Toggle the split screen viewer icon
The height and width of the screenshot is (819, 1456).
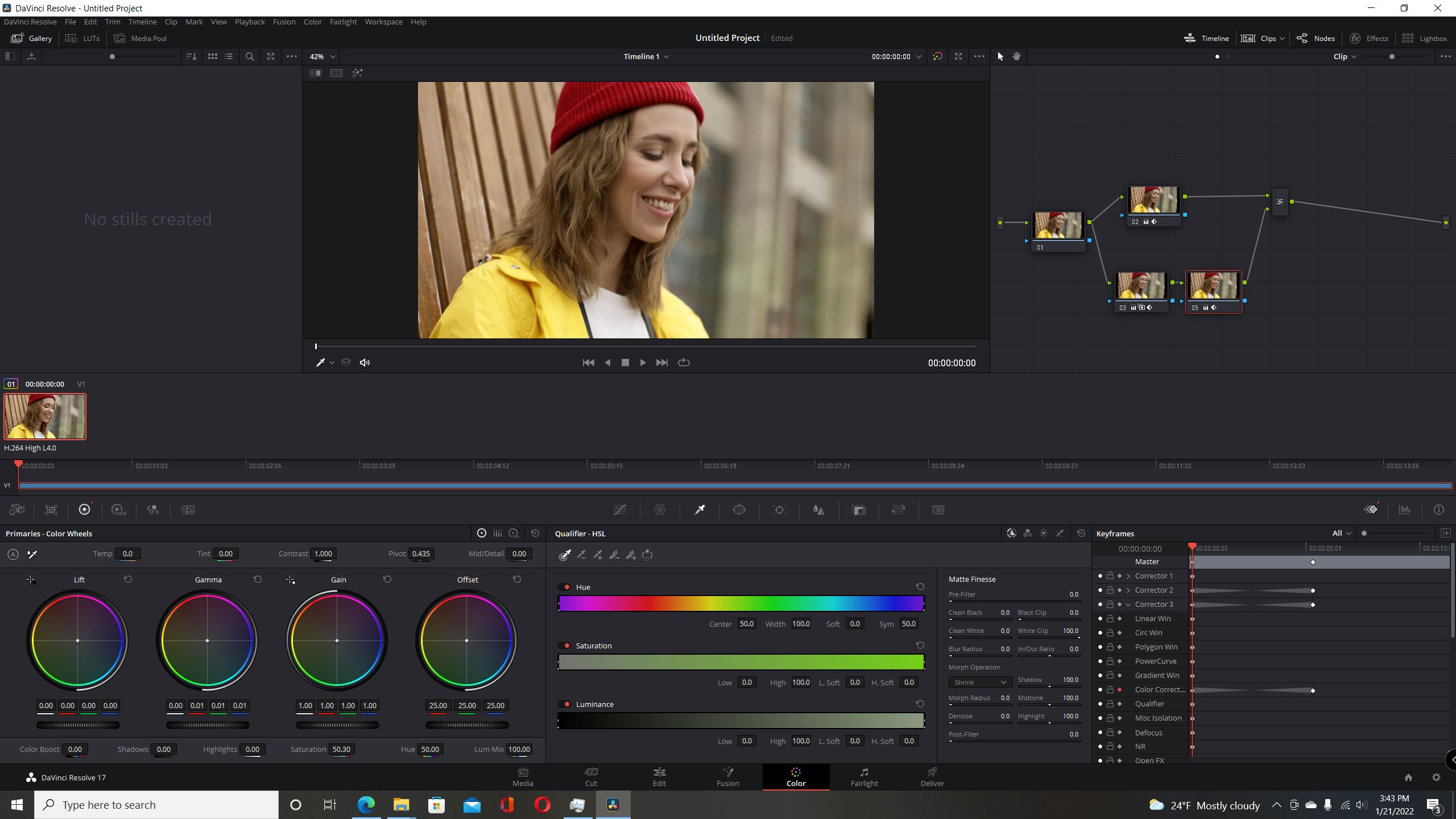tap(336, 73)
